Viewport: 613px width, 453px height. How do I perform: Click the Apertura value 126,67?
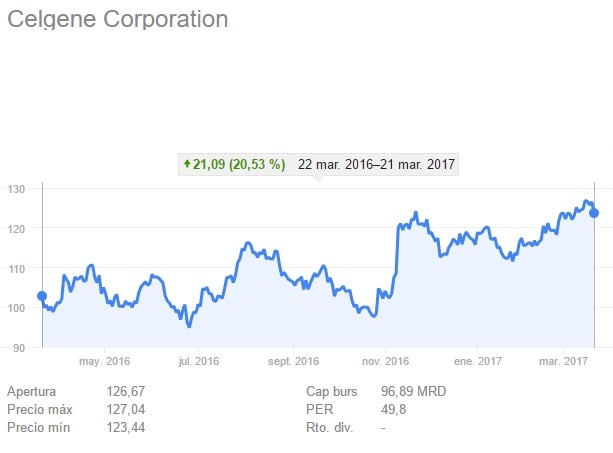[x=126, y=391]
